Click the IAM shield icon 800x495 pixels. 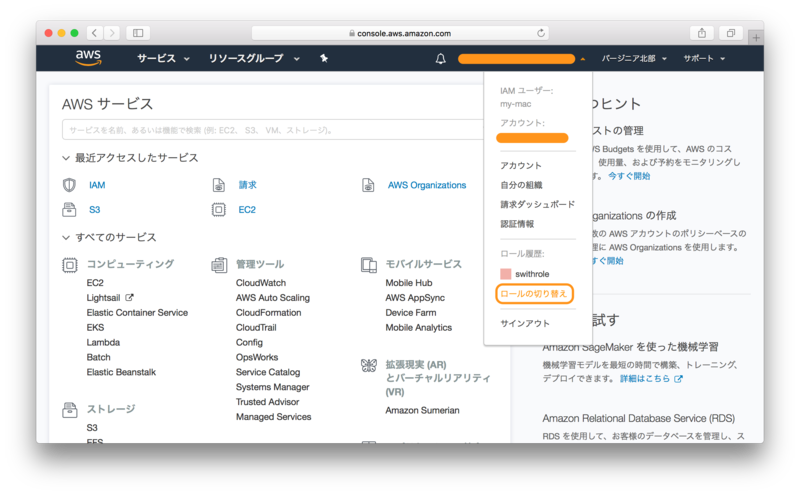[x=69, y=185]
